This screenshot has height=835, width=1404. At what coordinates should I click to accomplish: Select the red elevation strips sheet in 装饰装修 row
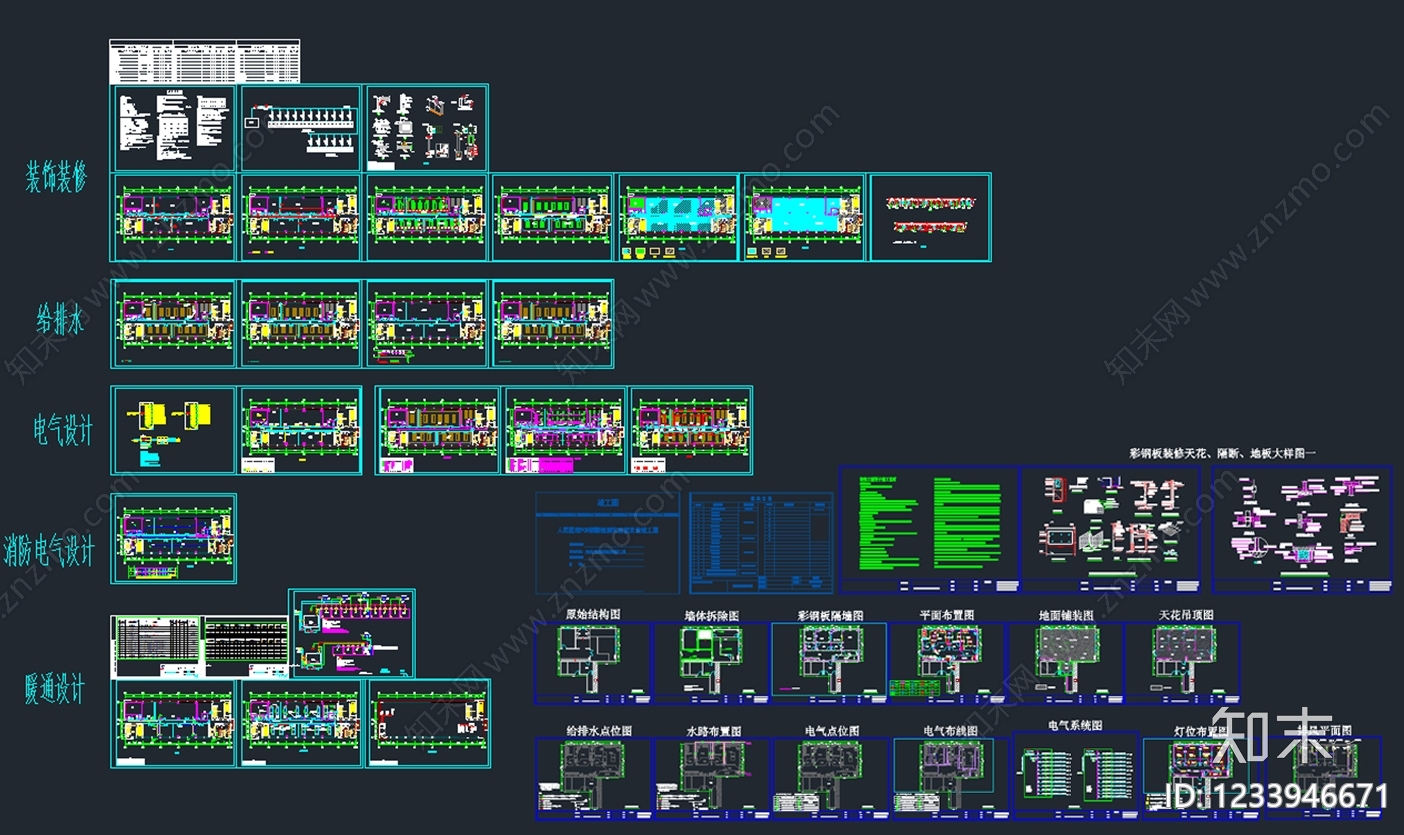click(x=930, y=217)
